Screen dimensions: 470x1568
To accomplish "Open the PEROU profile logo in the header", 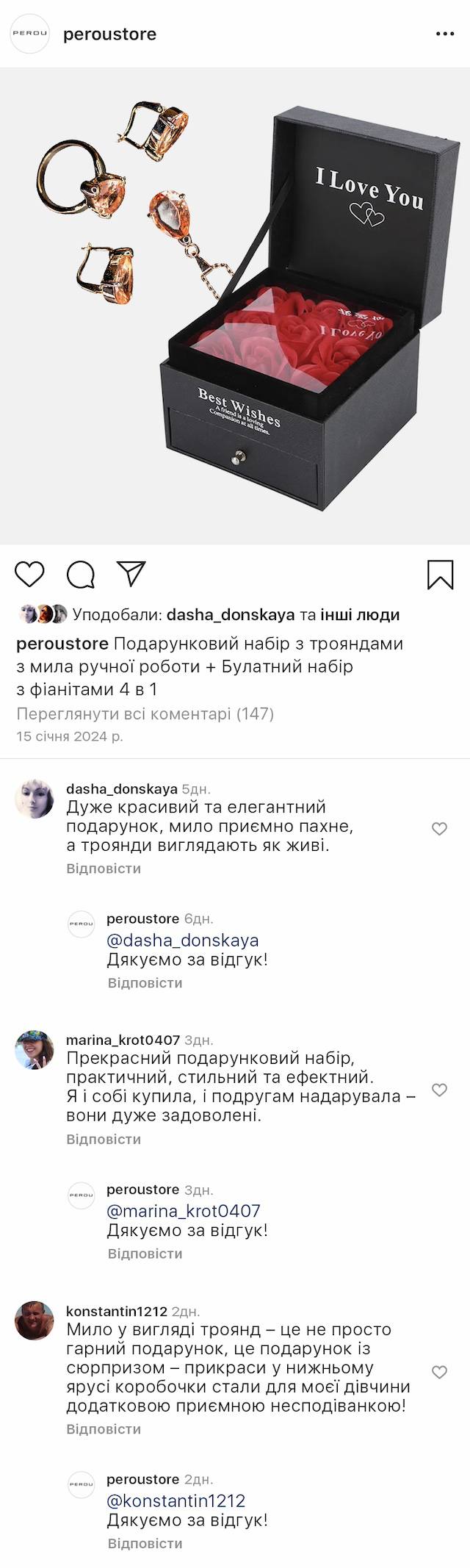I will coord(29,34).
